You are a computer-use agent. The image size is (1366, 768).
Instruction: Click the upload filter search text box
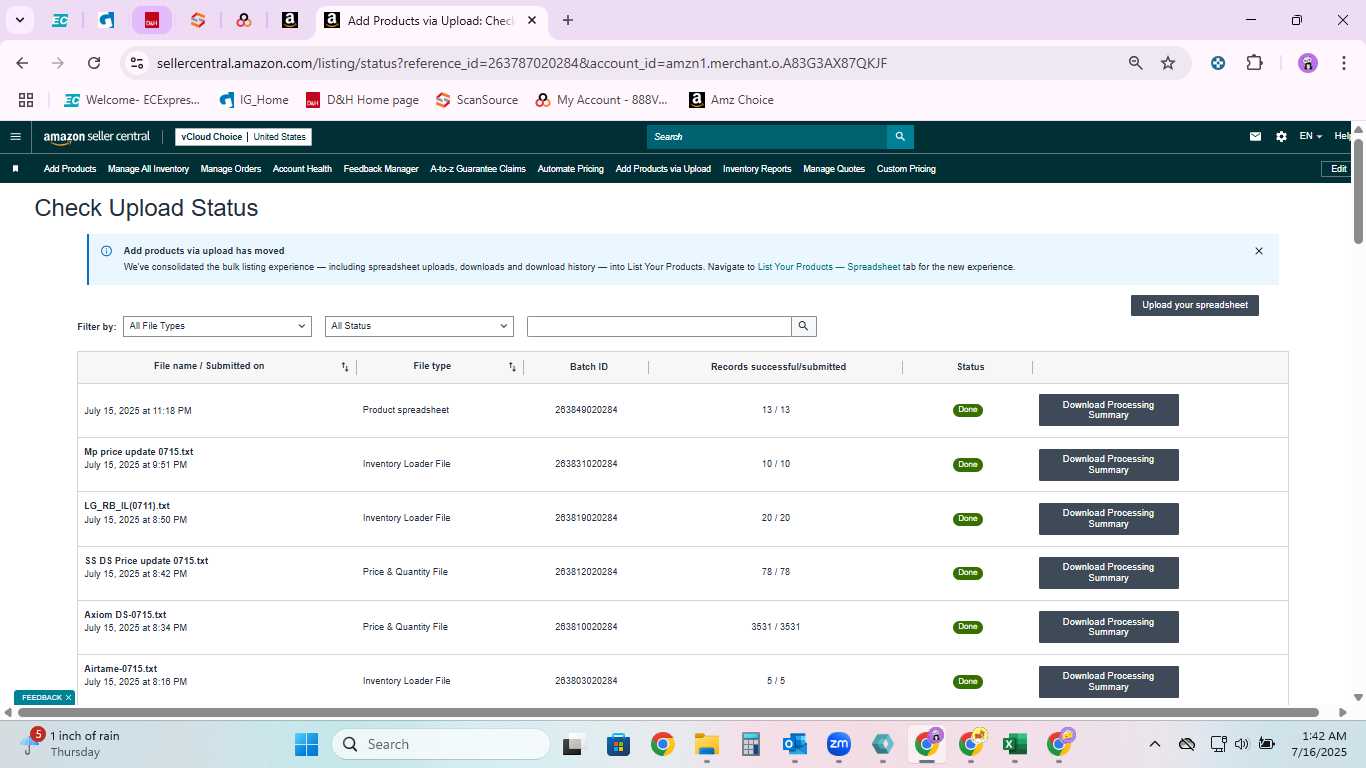tap(659, 326)
